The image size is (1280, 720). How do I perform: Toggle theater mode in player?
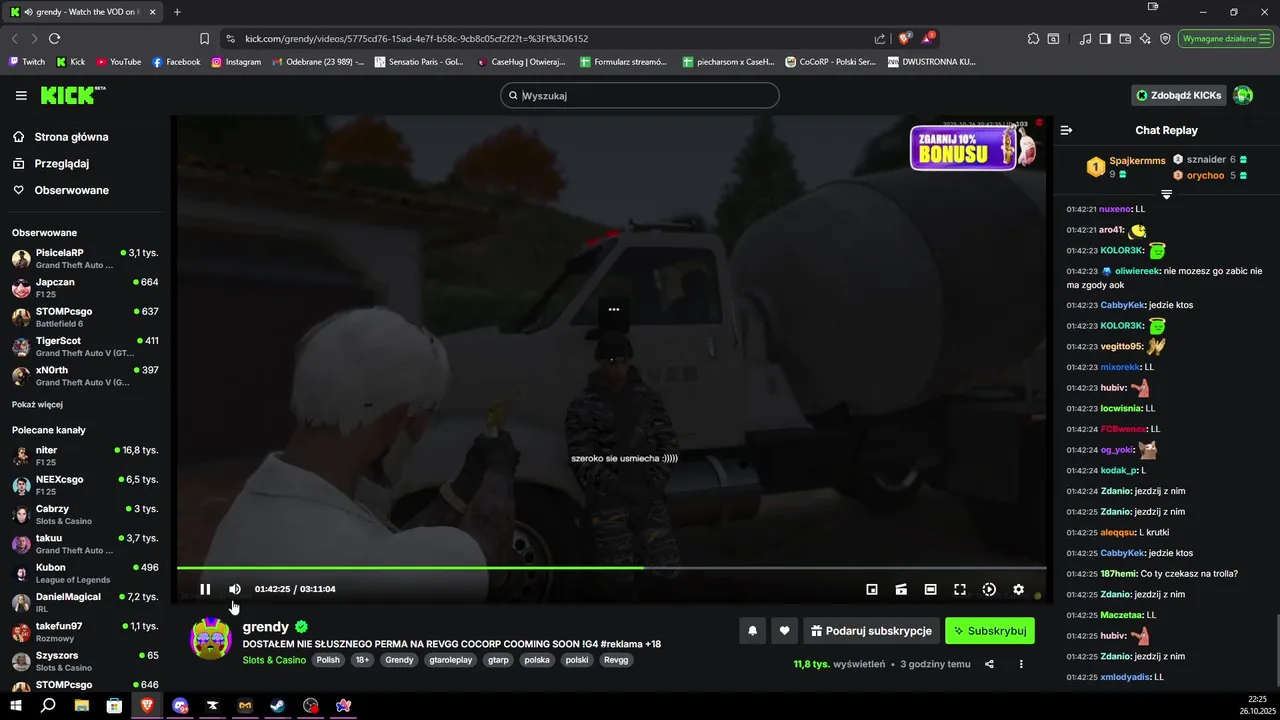pyautogui.click(x=930, y=589)
